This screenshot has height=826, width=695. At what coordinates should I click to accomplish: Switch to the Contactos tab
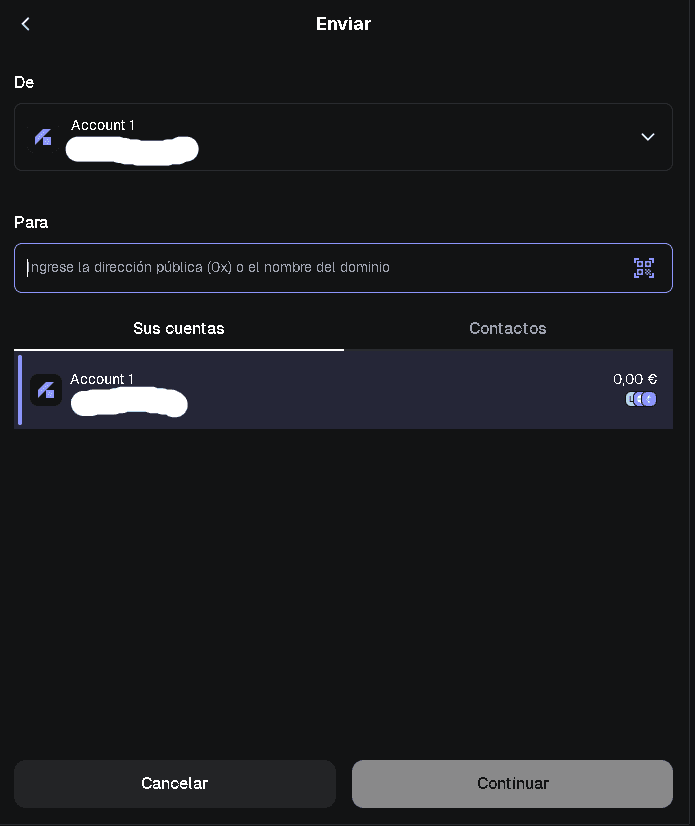[507, 328]
